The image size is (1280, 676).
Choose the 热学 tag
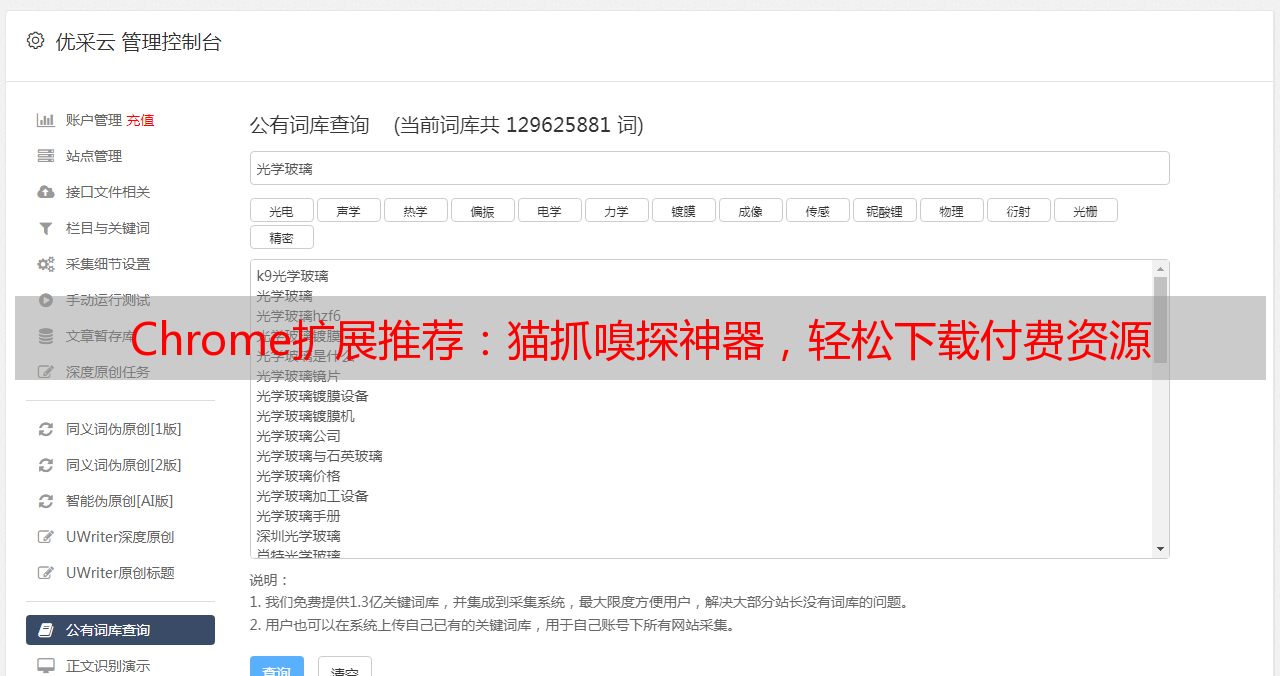[416, 210]
